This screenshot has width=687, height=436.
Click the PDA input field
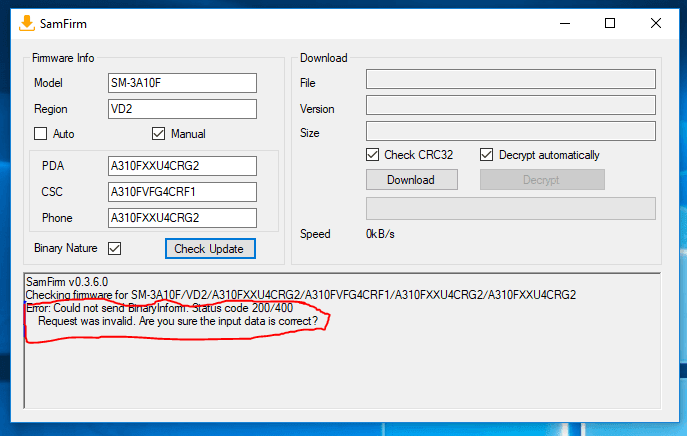tap(182, 166)
